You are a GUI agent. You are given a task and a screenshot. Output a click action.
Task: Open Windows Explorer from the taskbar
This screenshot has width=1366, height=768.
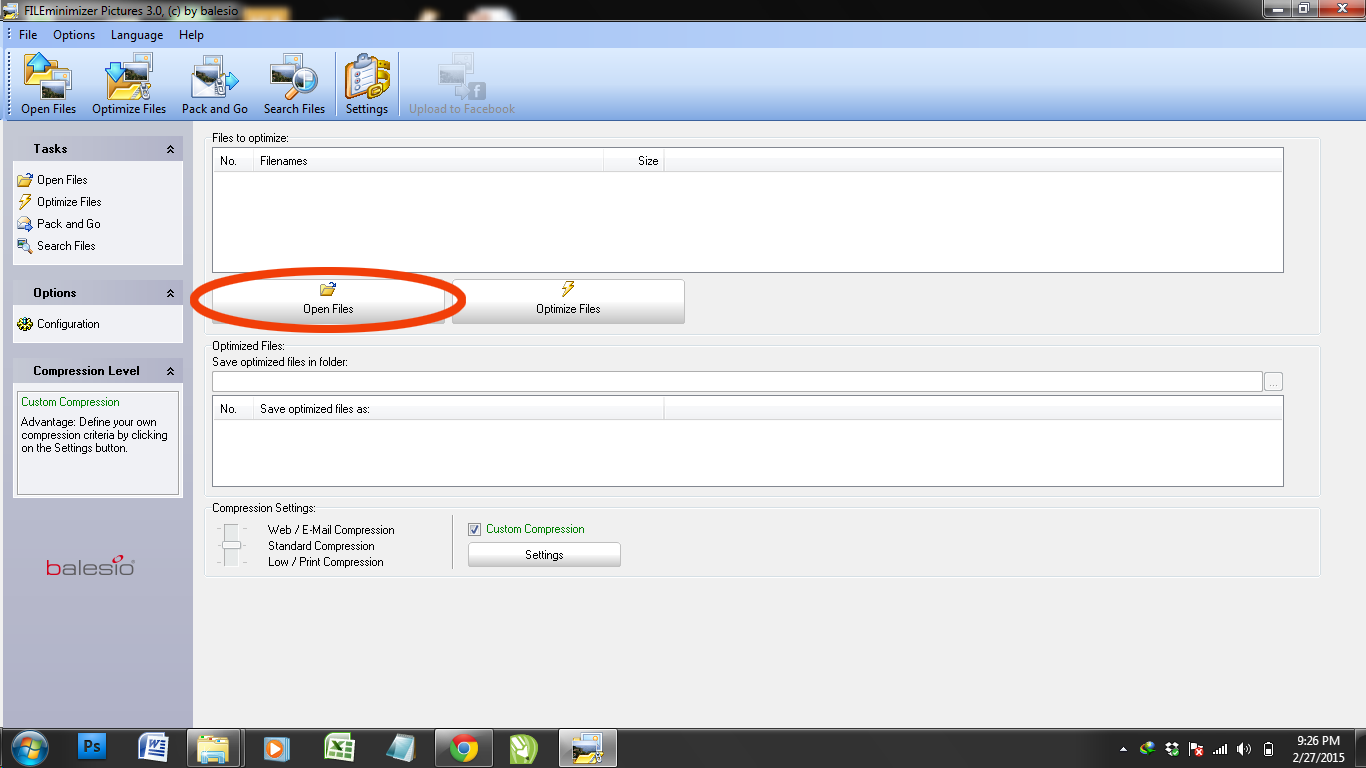coord(214,747)
